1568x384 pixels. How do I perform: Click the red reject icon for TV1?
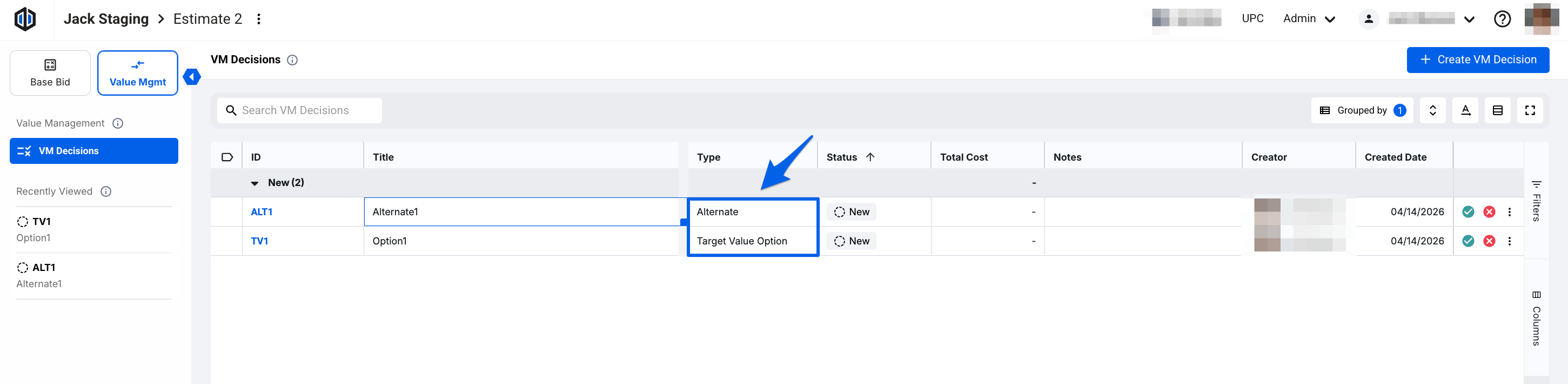point(1489,241)
